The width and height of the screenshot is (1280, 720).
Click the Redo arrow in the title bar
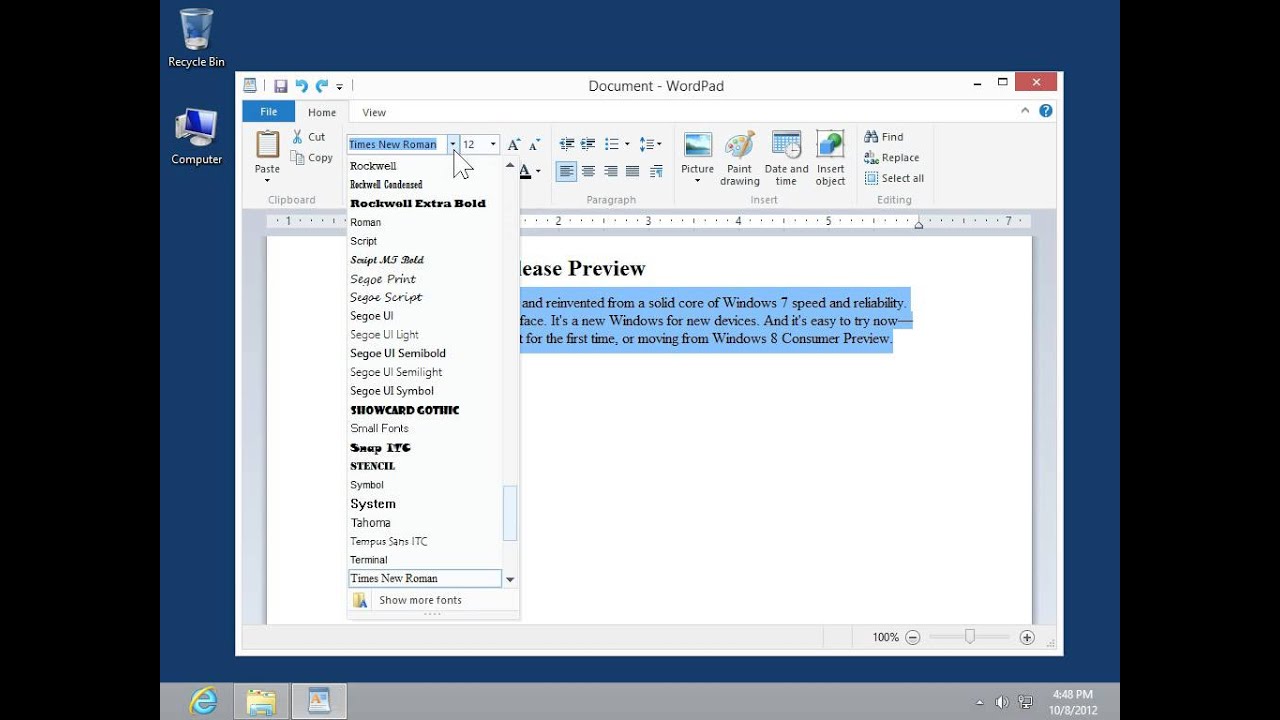321,86
